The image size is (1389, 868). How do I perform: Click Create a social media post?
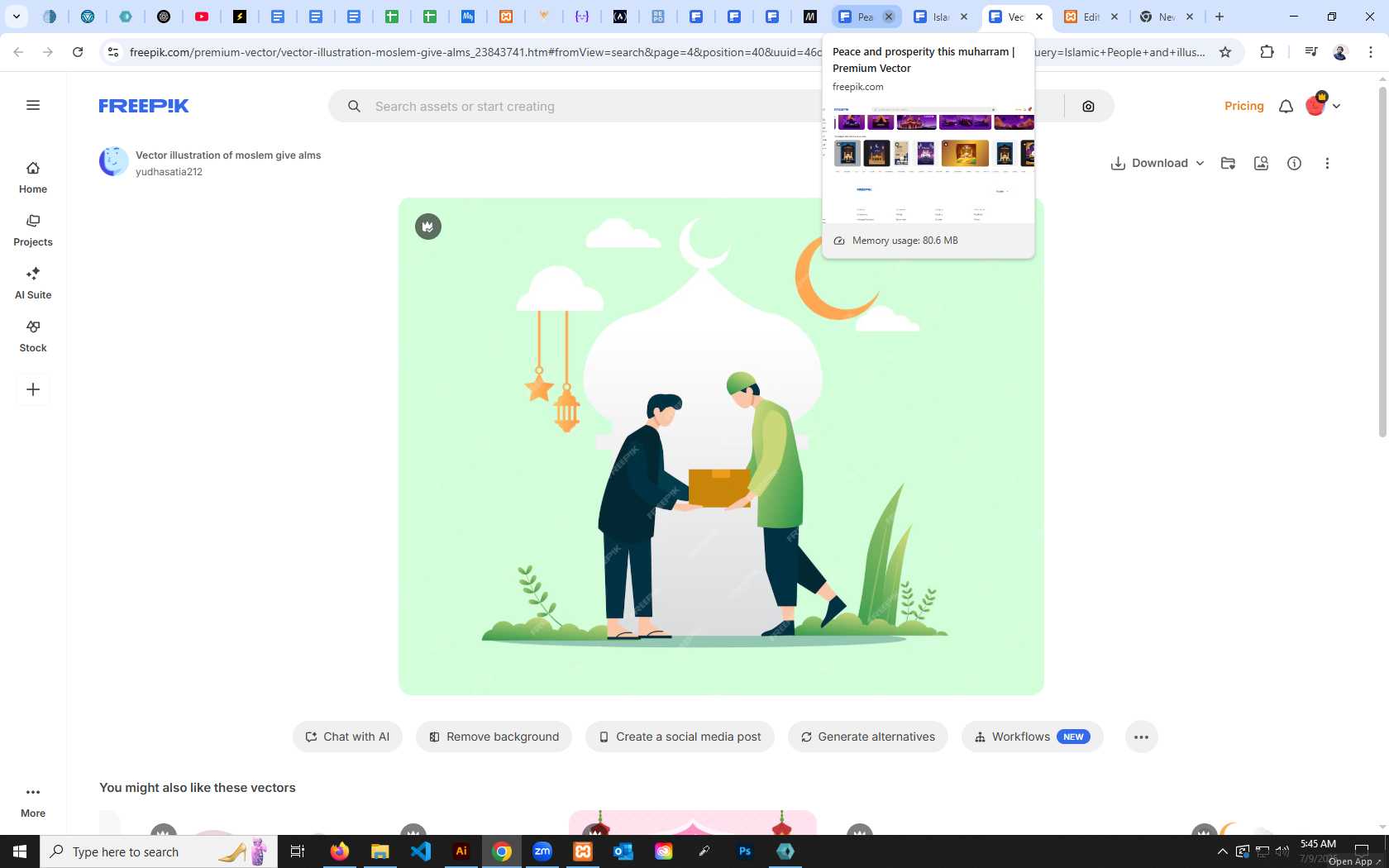point(680,737)
